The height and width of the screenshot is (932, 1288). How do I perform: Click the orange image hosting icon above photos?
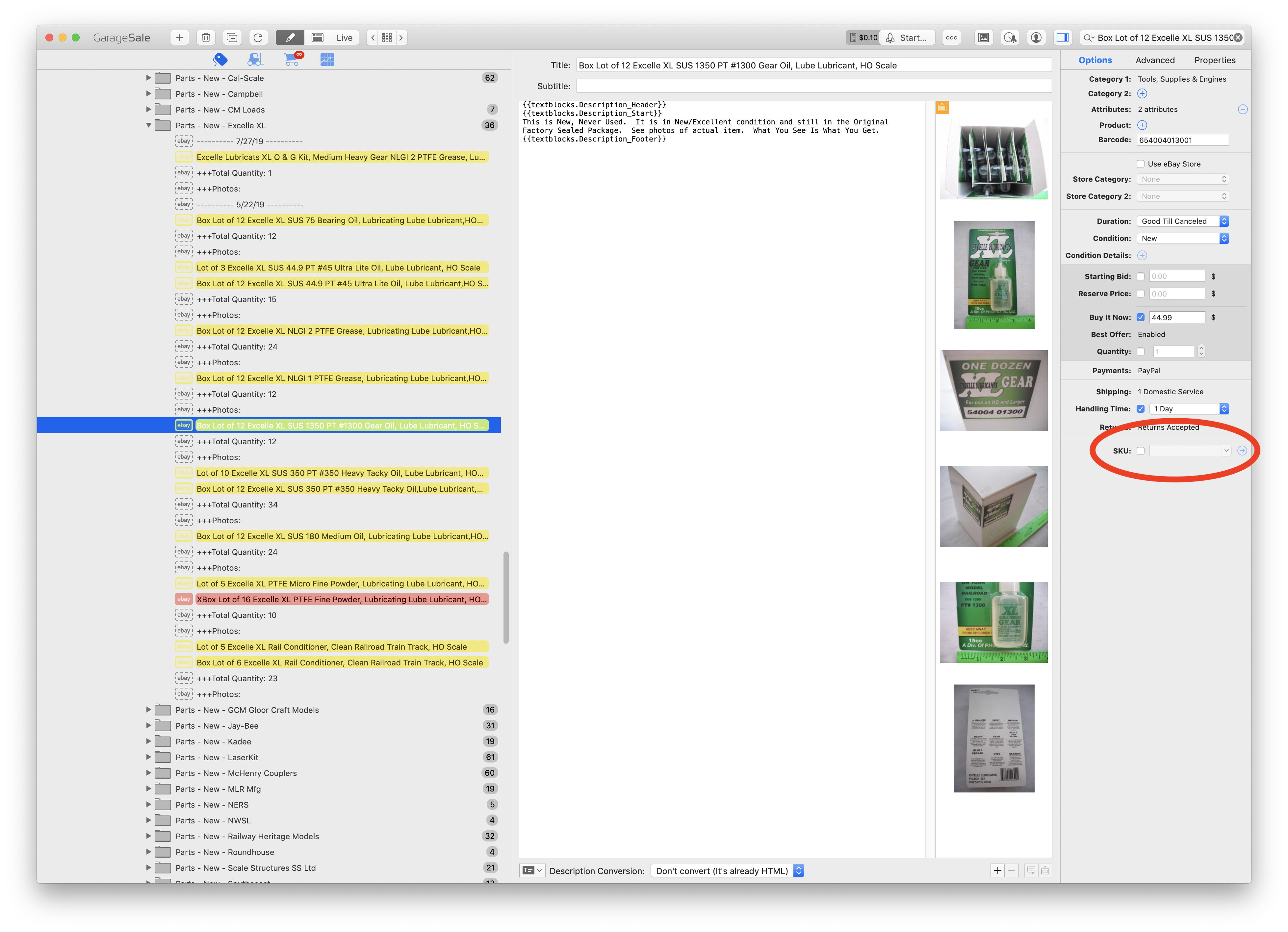pyautogui.click(x=941, y=107)
